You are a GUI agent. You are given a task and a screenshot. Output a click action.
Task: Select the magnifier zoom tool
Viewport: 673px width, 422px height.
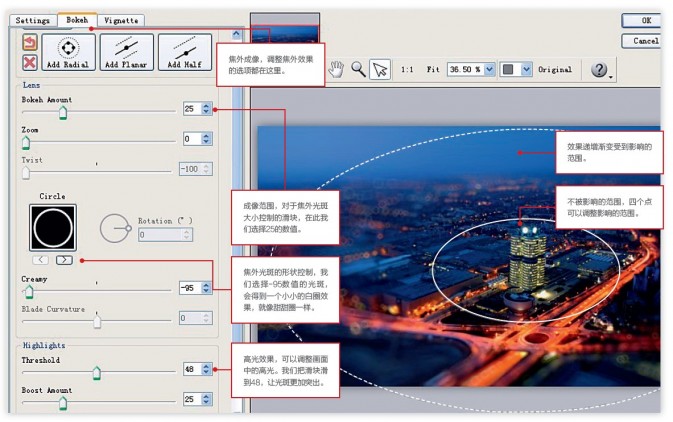pos(358,69)
